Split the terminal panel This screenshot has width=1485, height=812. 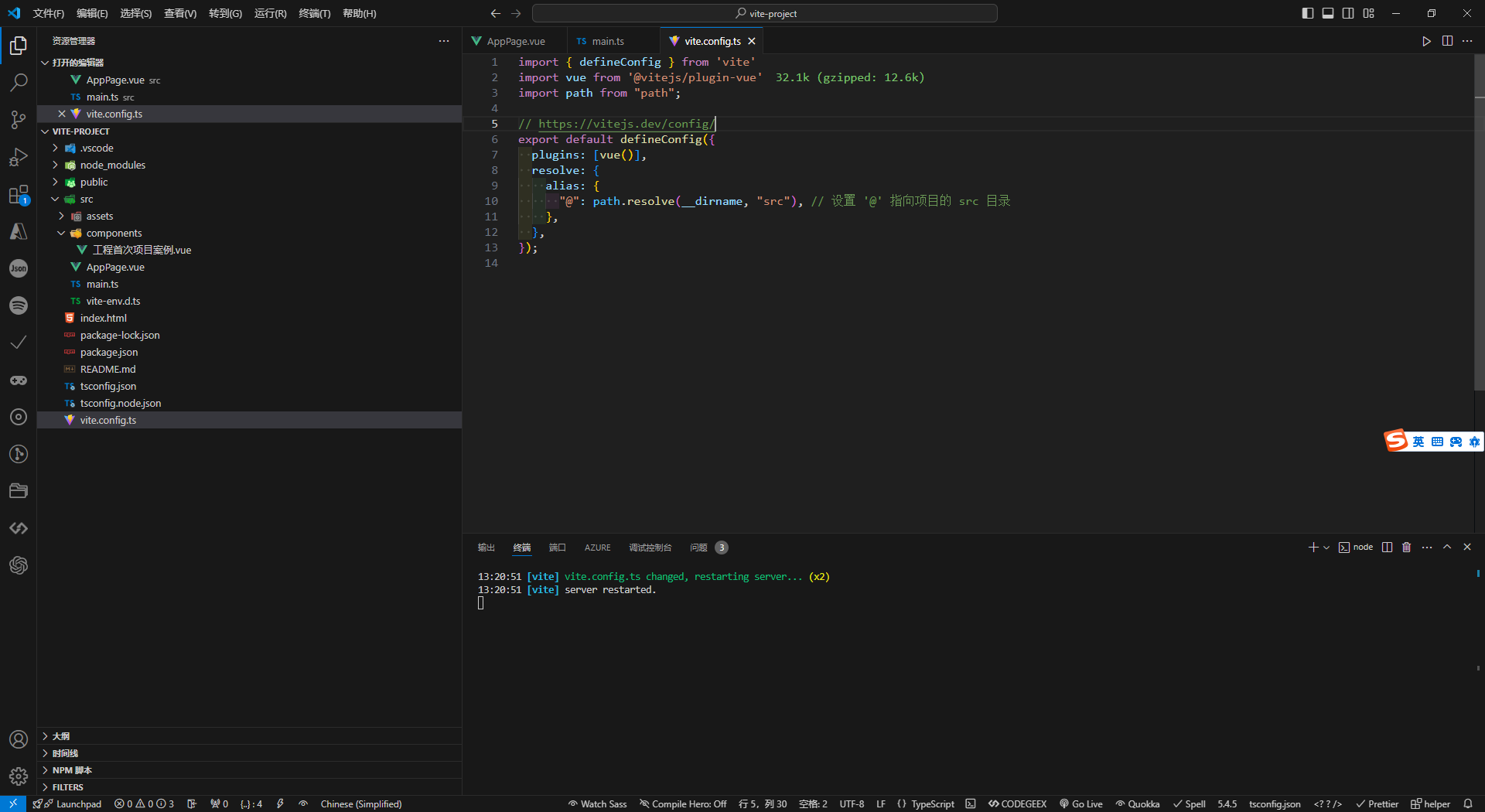[x=1388, y=548]
